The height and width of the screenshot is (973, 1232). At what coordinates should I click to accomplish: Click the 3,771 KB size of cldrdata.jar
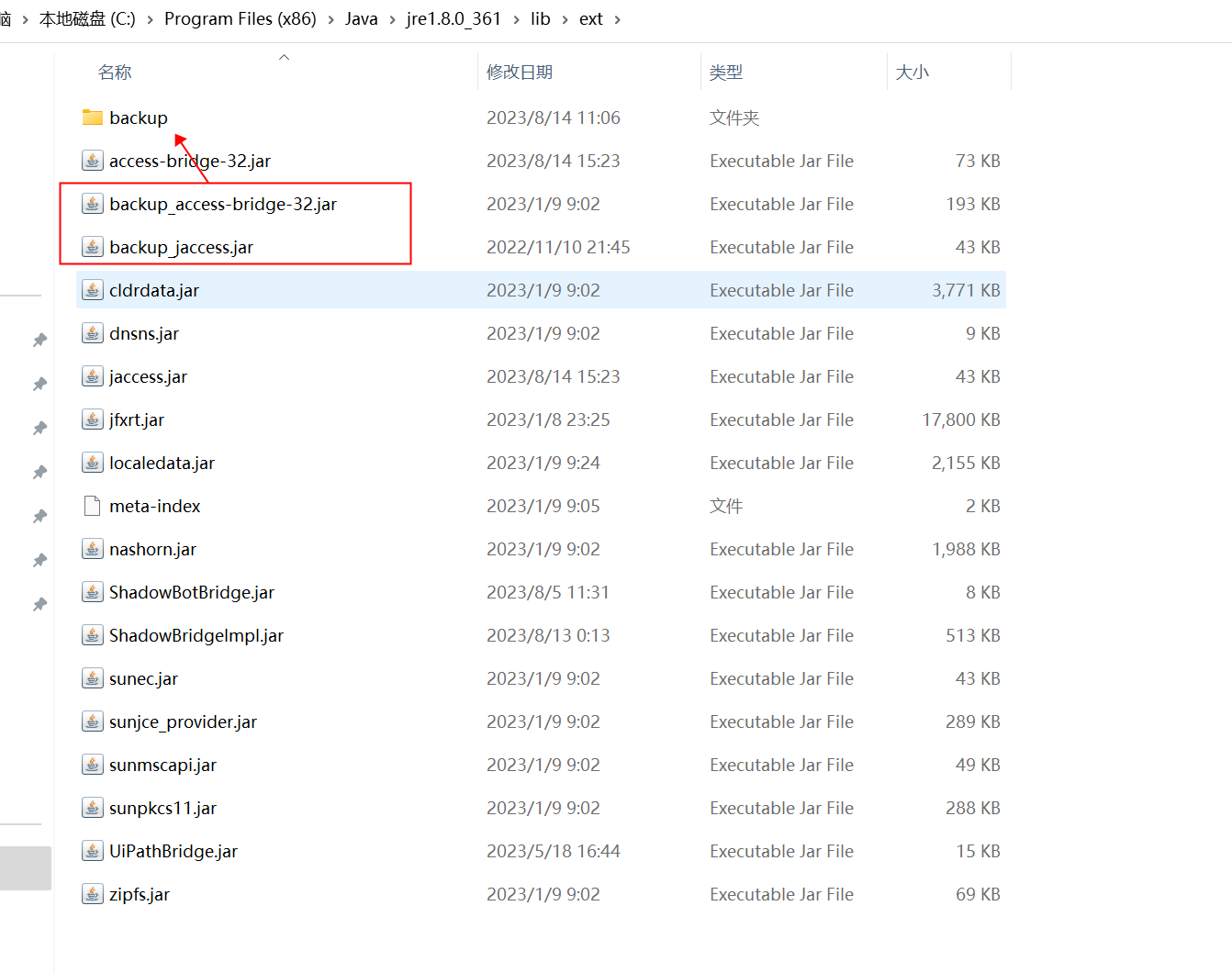[x=966, y=290]
